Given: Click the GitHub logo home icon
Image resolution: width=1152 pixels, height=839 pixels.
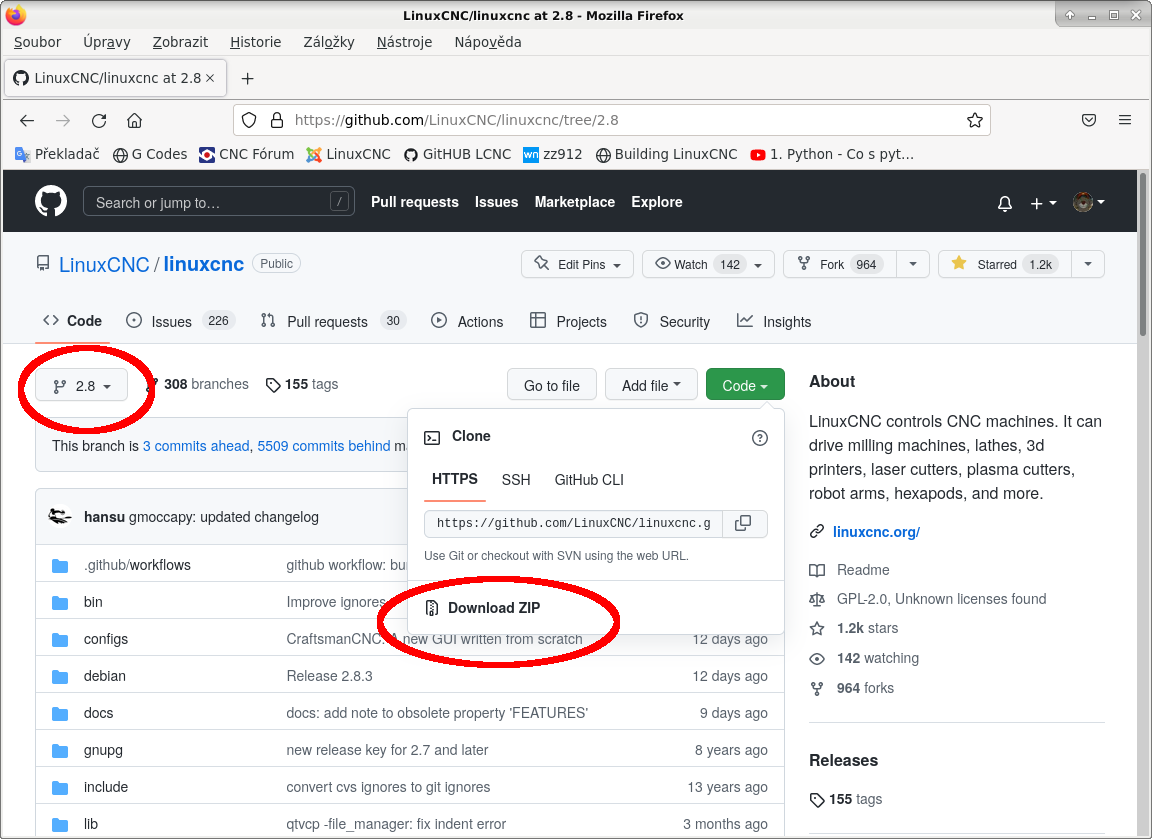Looking at the screenshot, I should 51,202.
